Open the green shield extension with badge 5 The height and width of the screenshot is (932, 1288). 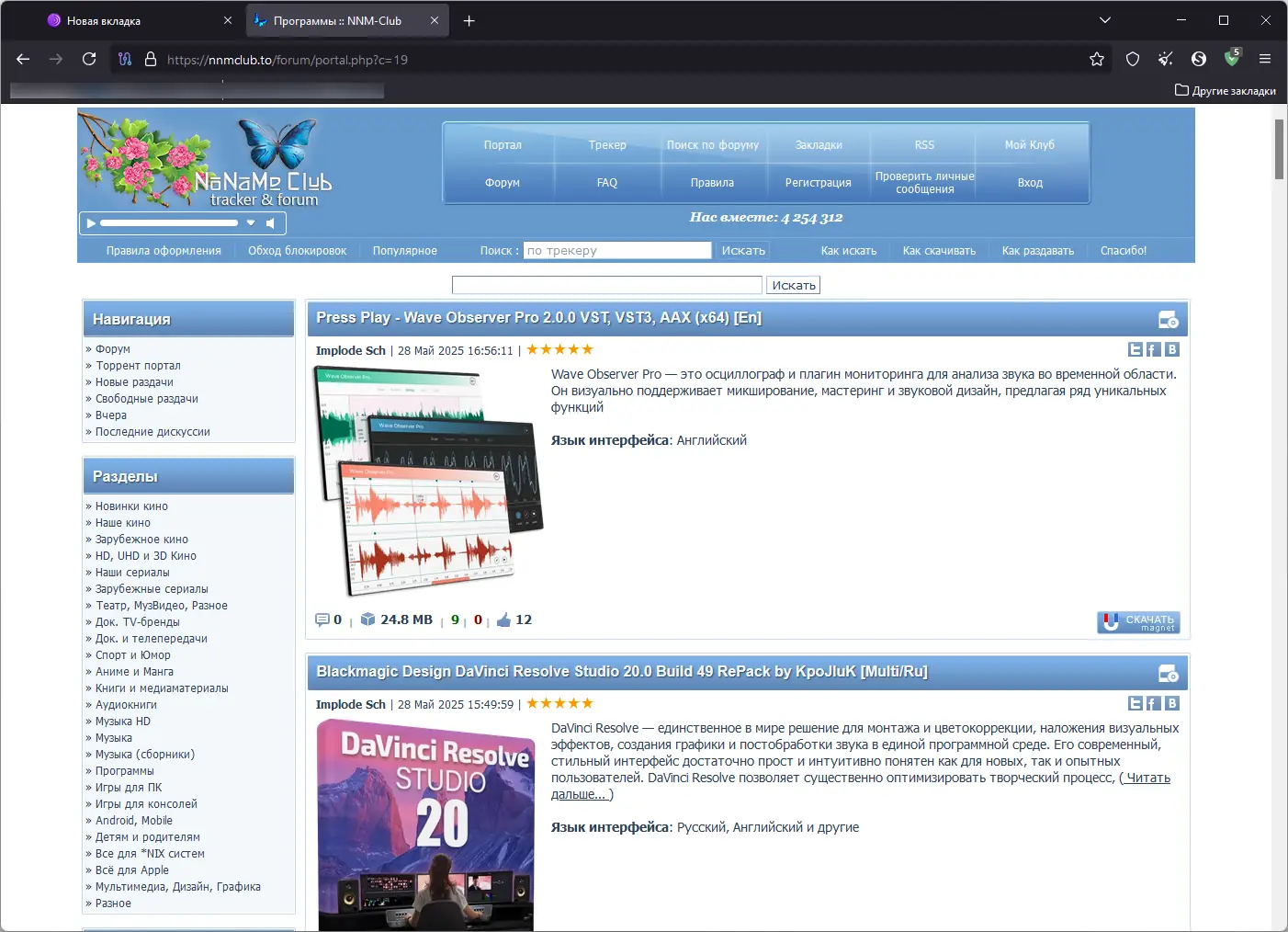pos(1232,58)
